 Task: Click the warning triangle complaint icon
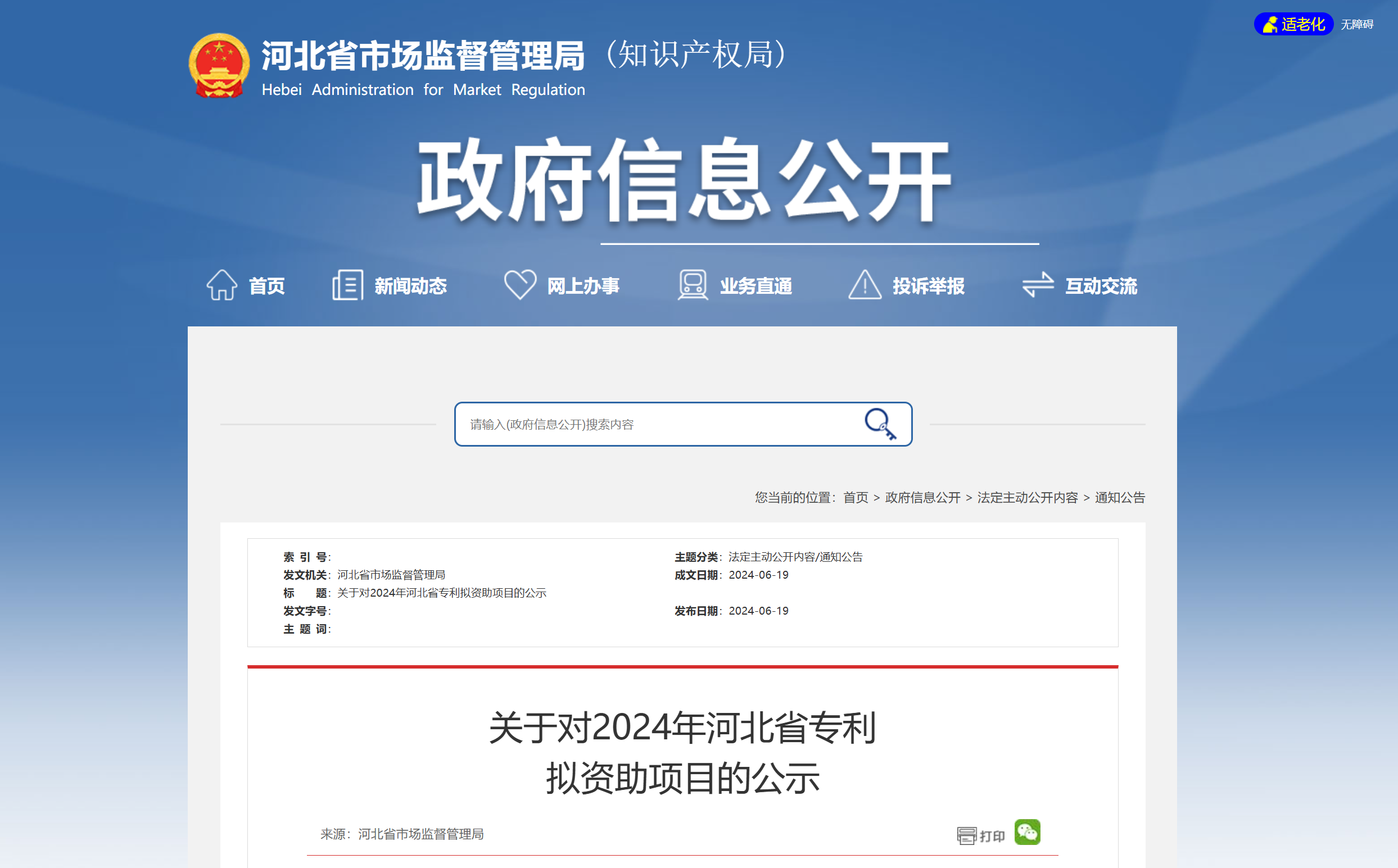tap(865, 285)
